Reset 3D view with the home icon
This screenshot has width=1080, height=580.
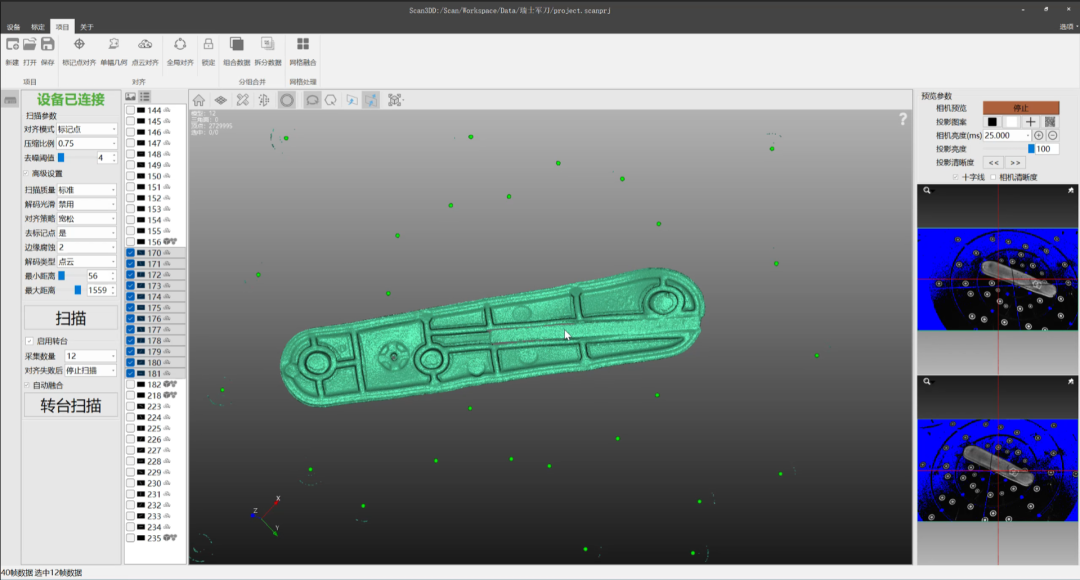tap(198, 101)
